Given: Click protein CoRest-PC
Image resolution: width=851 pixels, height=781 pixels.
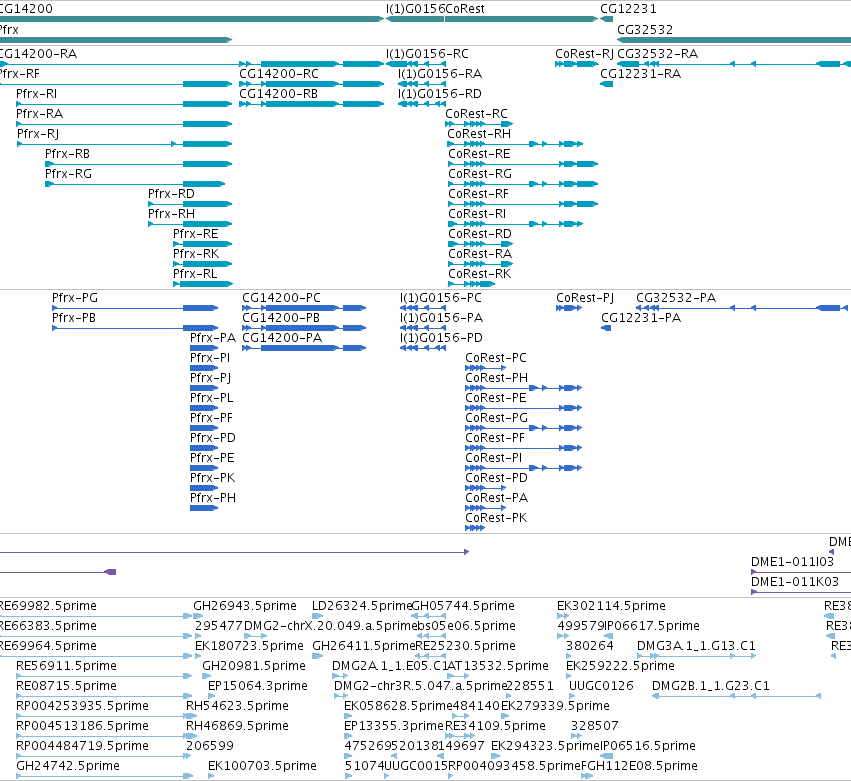Looking at the screenshot, I should 486,368.
